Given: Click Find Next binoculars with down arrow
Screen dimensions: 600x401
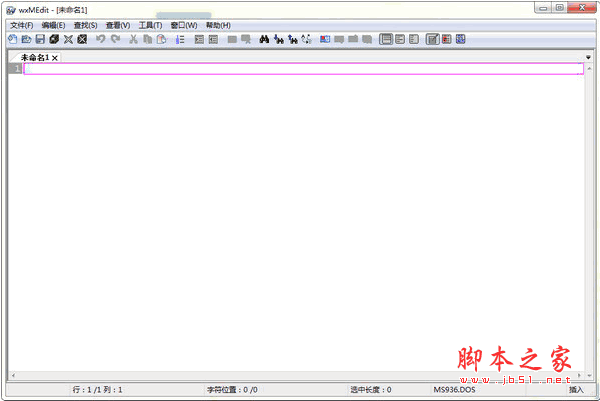Looking at the screenshot, I should 279,39.
